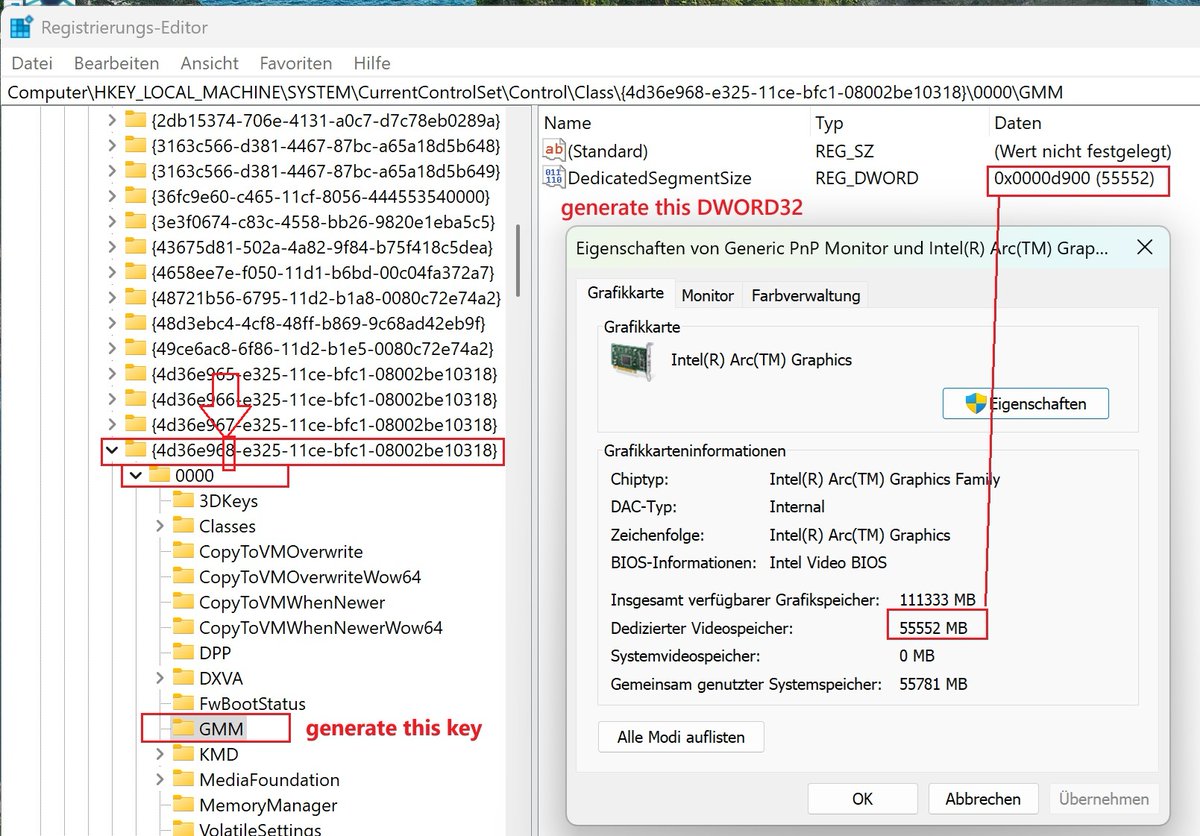This screenshot has height=836, width=1200.
Task: Open adapter Eigenschaften button
Action: click(1026, 404)
